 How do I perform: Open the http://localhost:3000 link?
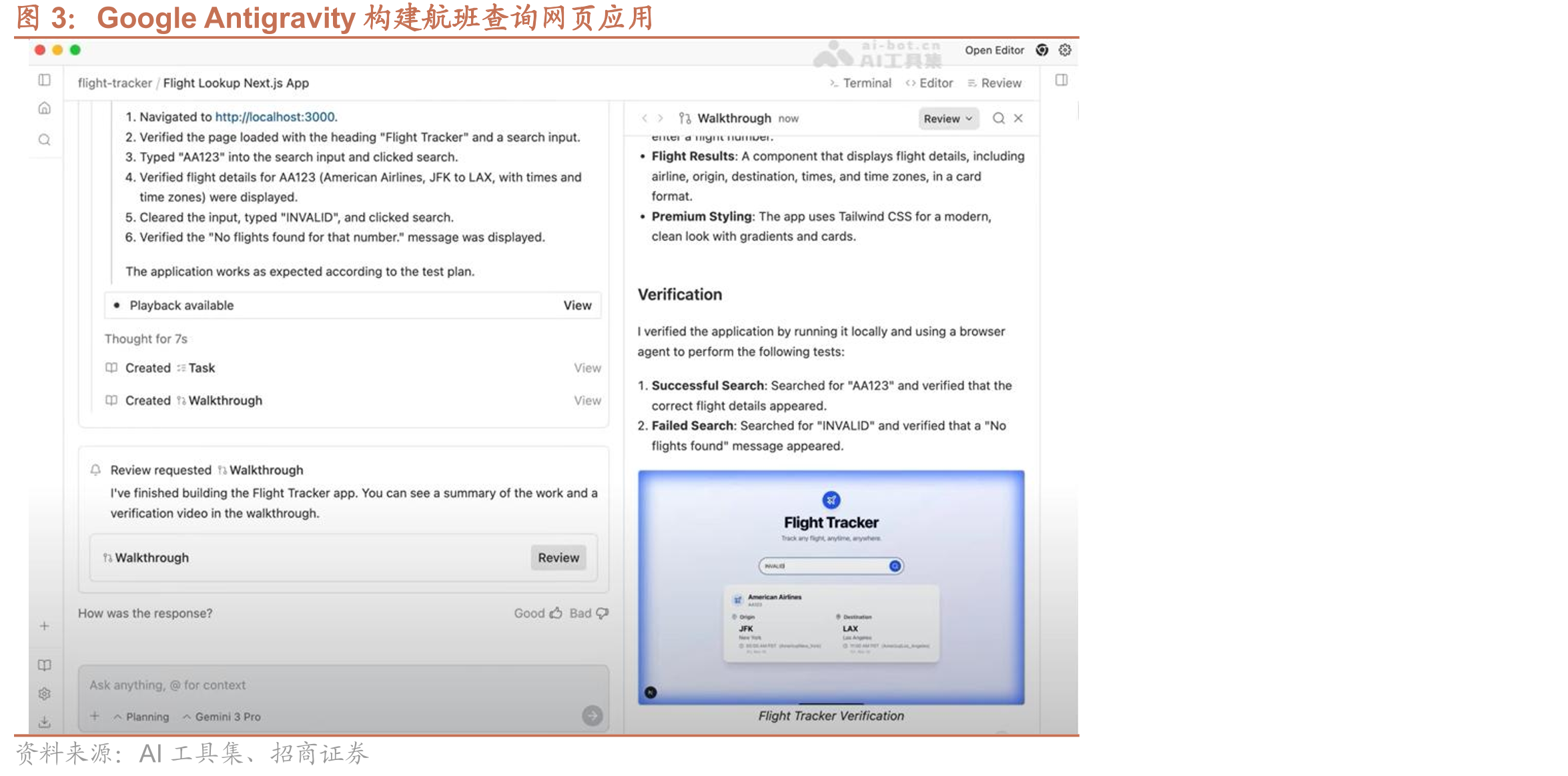pyautogui.click(x=275, y=117)
